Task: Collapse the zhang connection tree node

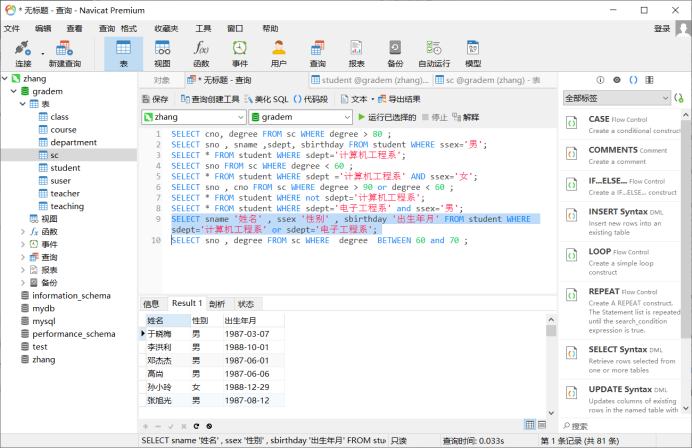Action: point(5,79)
